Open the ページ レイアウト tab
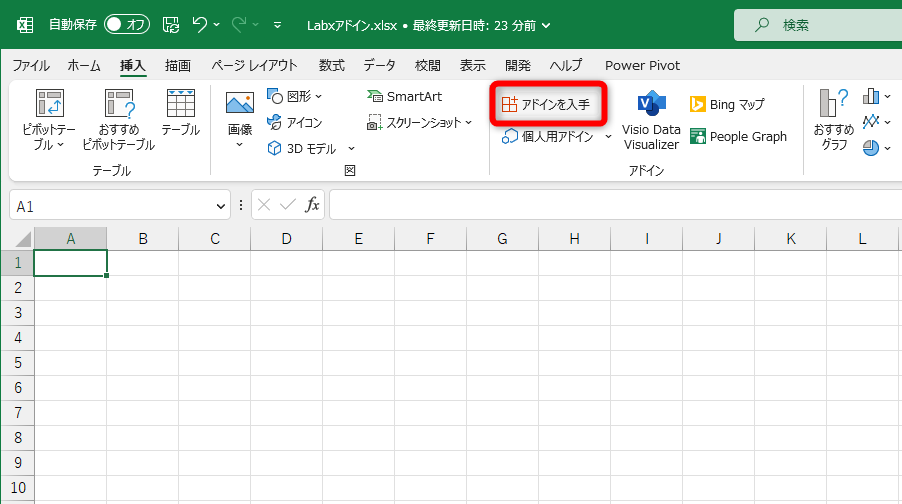Viewport: 902px width, 504px height. click(x=254, y=66)
